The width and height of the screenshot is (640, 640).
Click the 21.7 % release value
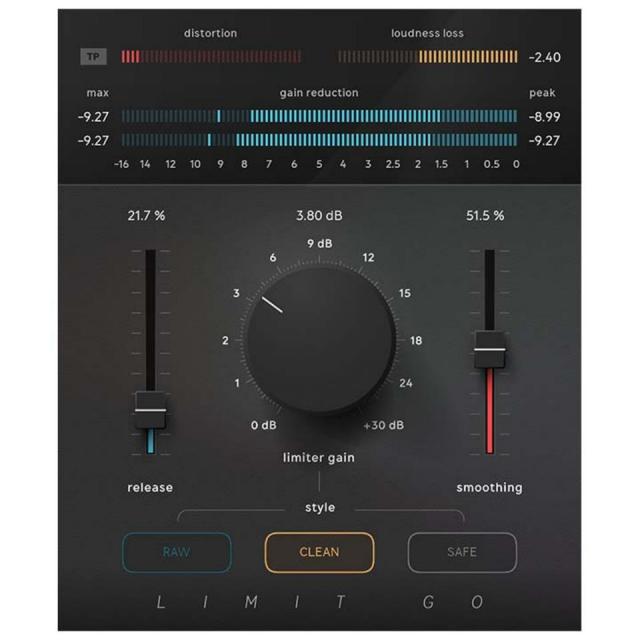(x=146, y=216)
